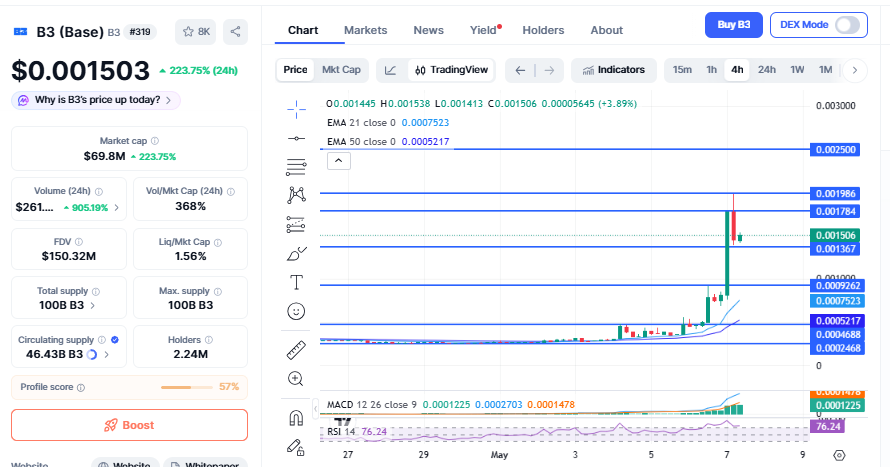Set interval to 15m
The width and height of the screenshot is (890, 467).
682,70
